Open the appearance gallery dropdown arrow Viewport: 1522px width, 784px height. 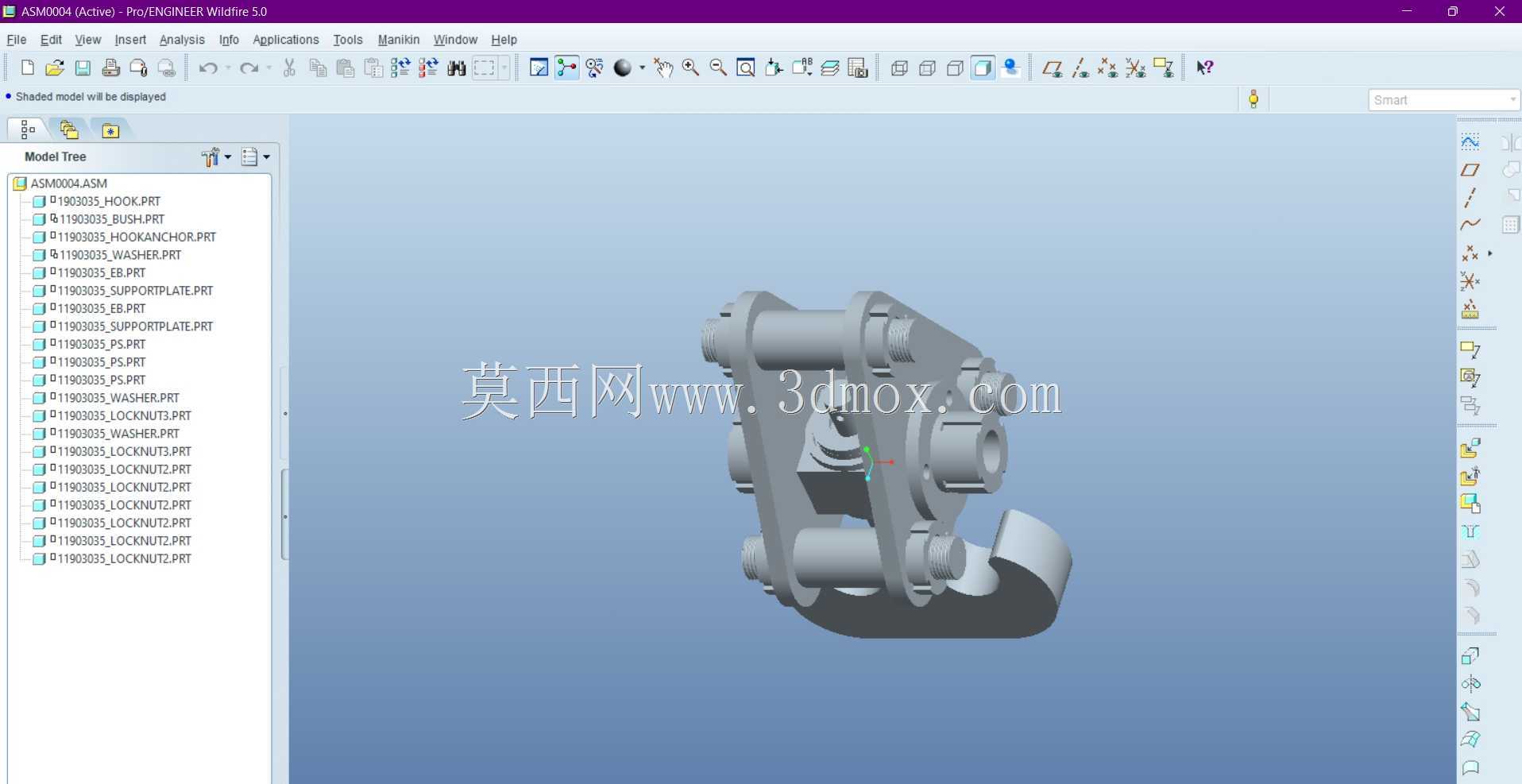pos(642,68)
